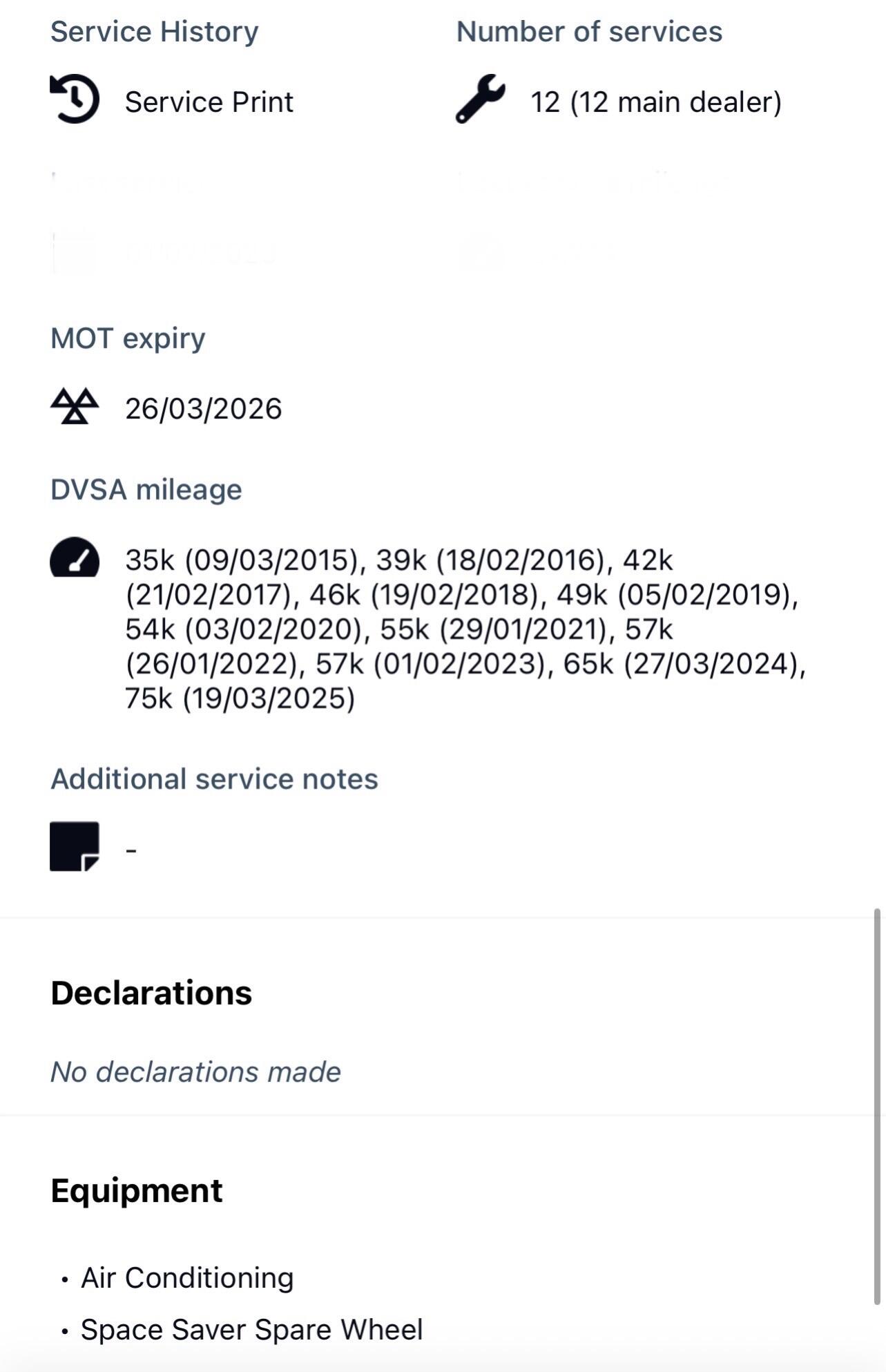Click the No declarations made text
Image resolution: width=886 pixels, height=1372 pixels.
(195, 1072)
